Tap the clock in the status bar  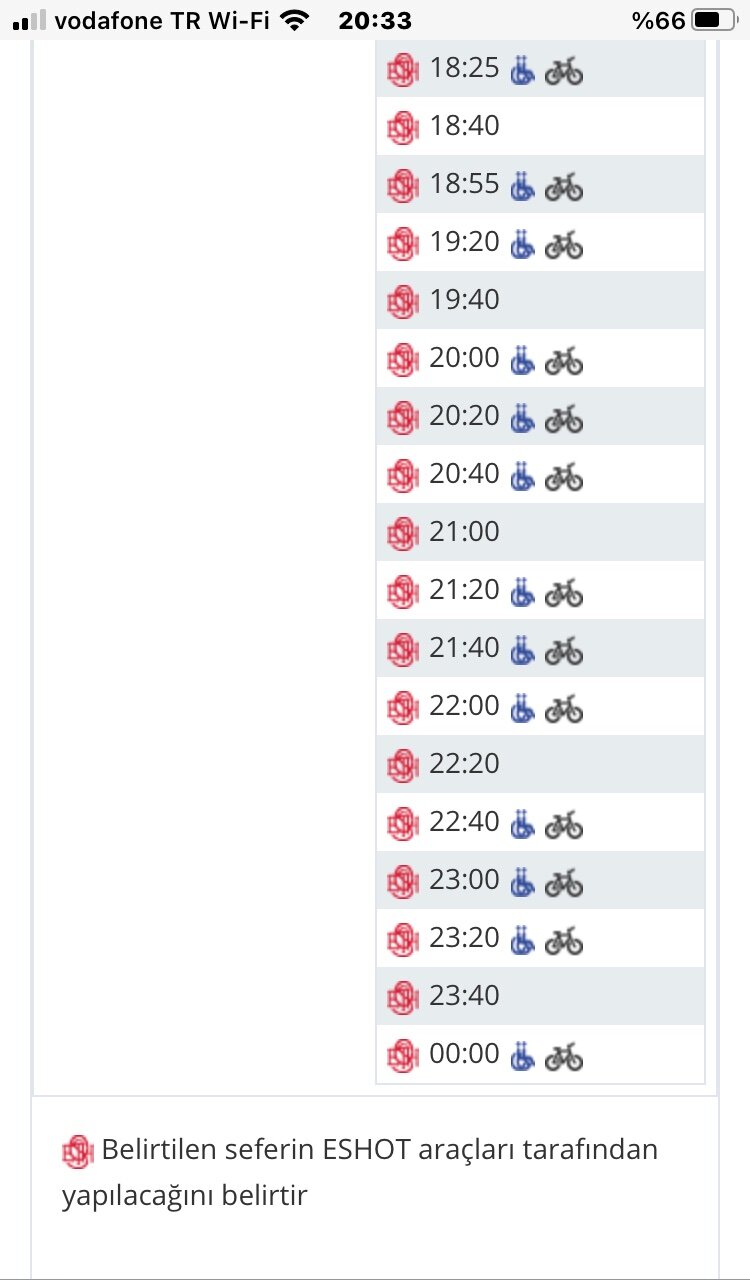(x=375, y=20)
